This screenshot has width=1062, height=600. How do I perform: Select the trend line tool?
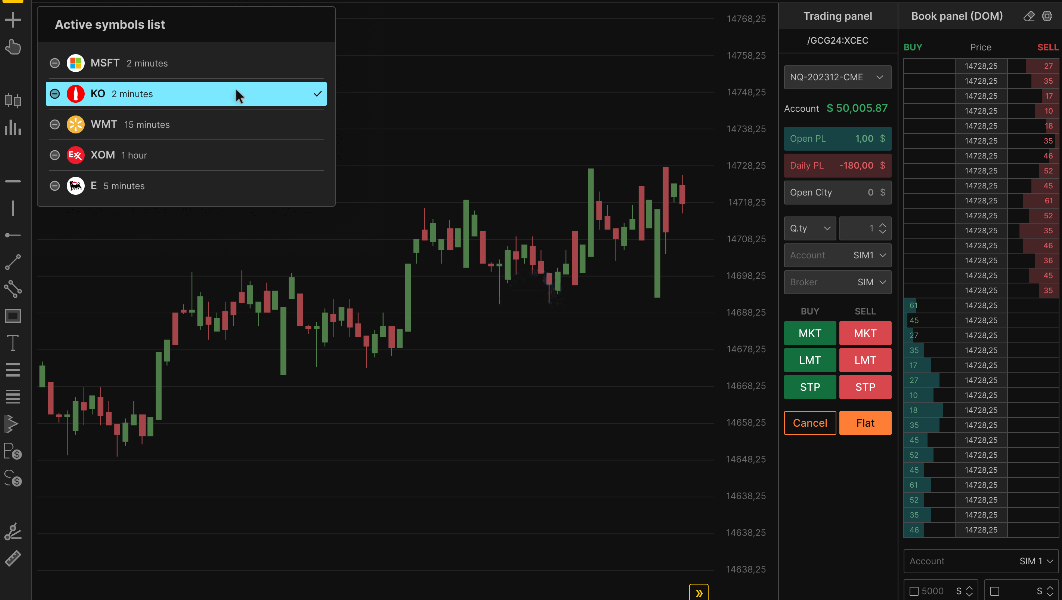(13, 262)
